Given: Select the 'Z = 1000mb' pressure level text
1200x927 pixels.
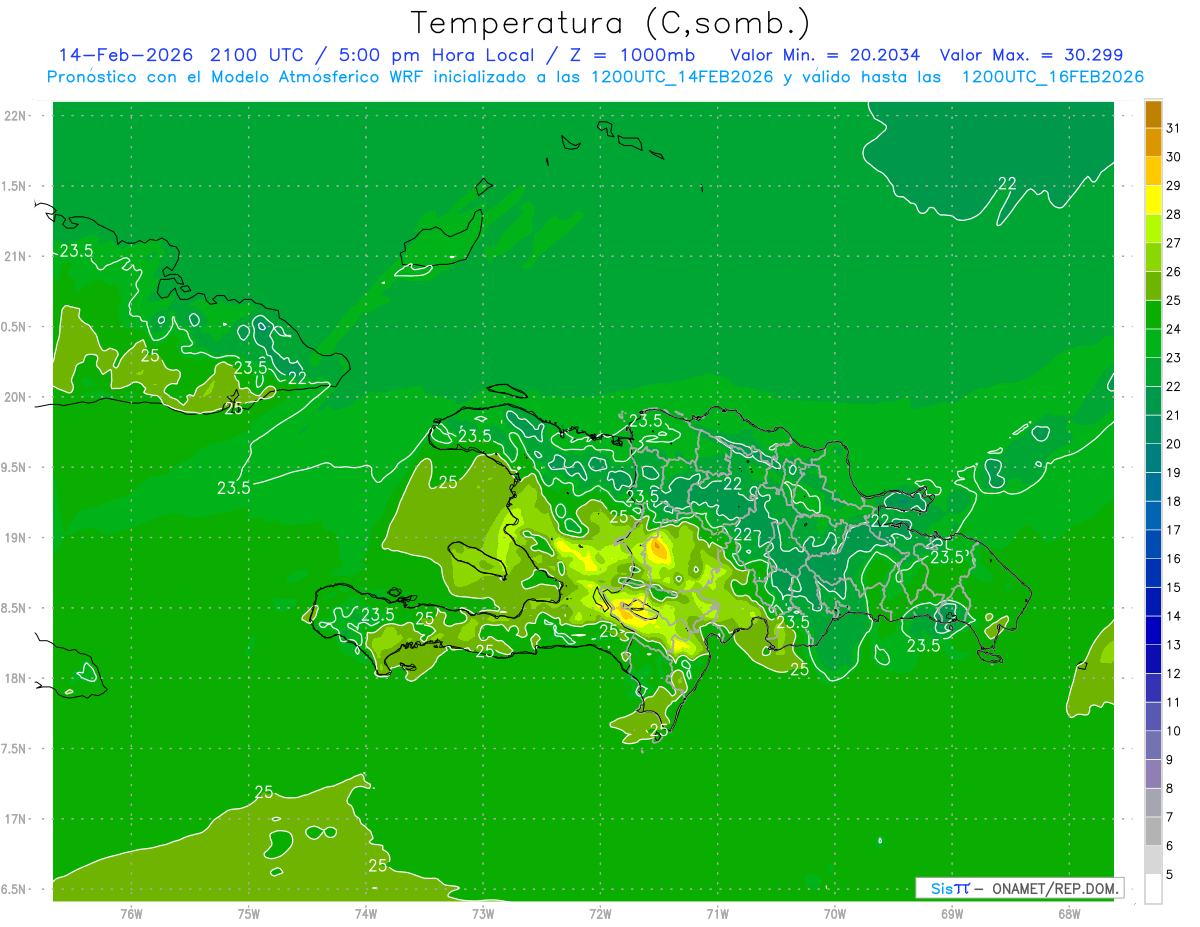Looking at the screenshot, I should coord(632,55).
